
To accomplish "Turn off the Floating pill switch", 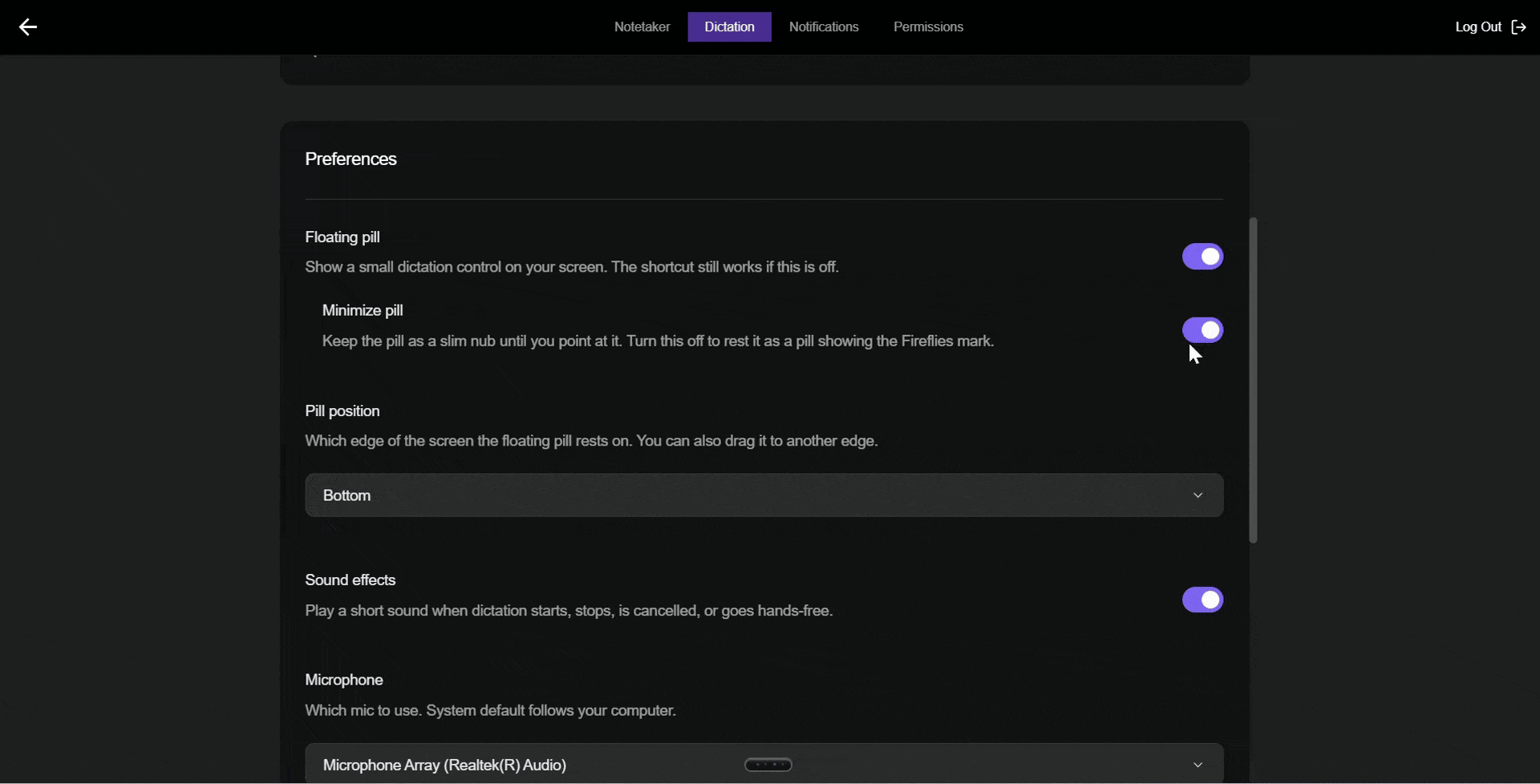I will click(1202, 257).
